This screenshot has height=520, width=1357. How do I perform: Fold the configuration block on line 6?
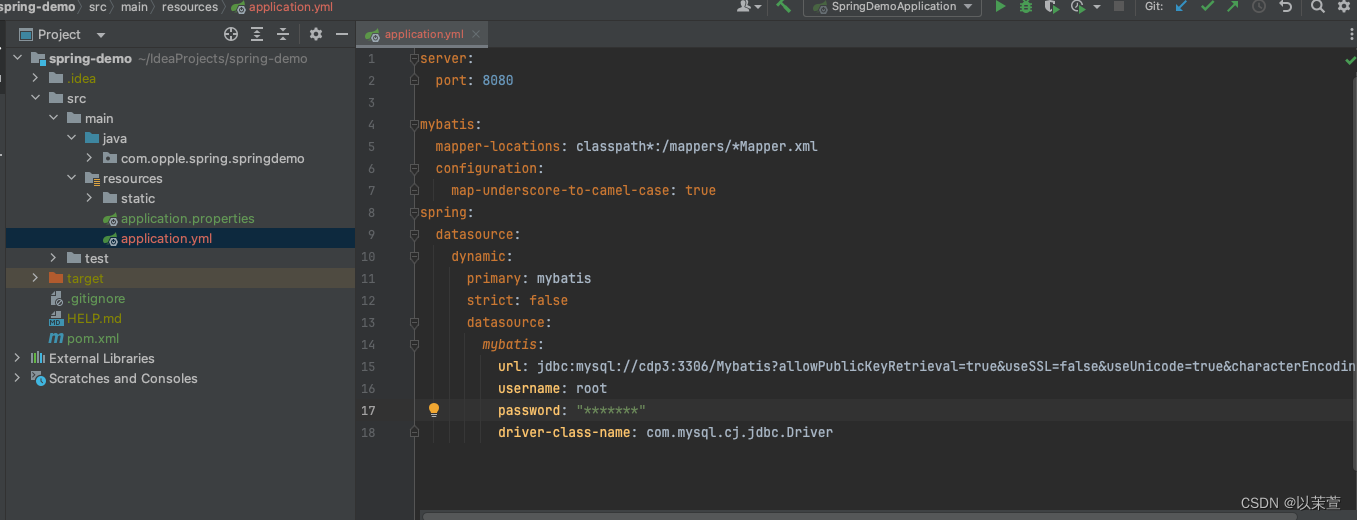point(414,169)
